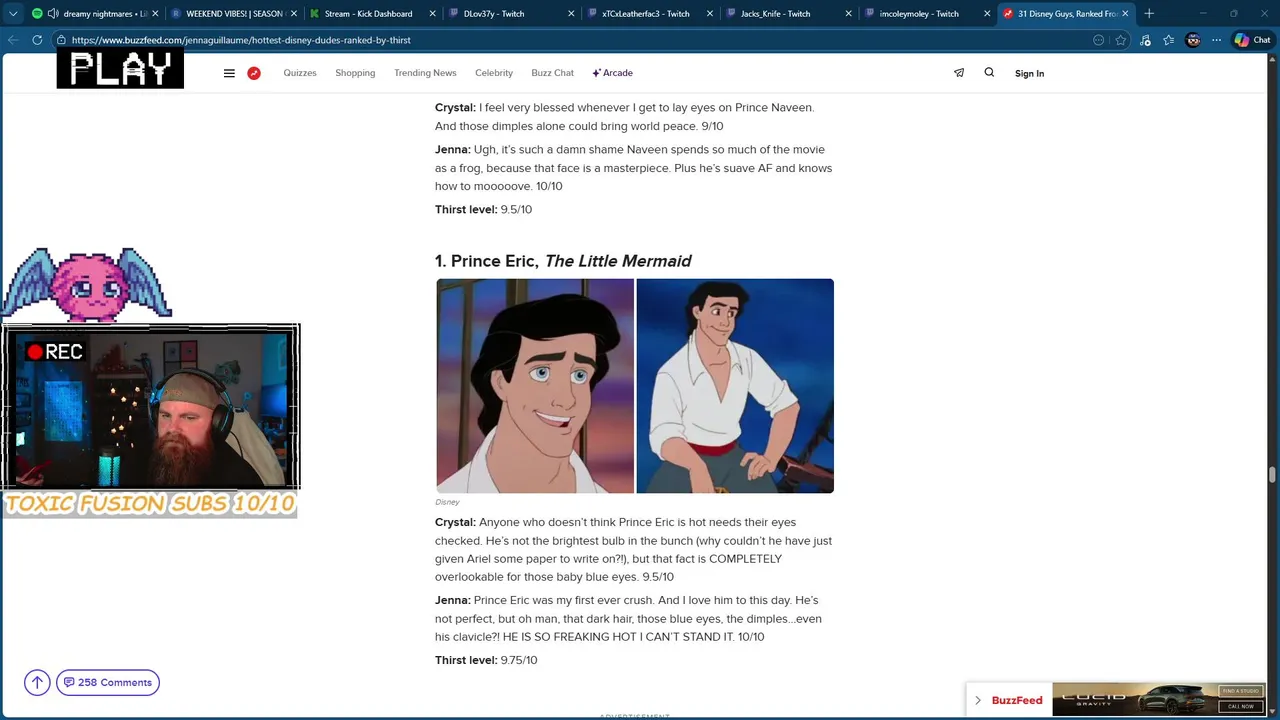Viewport: 1280px width, 720px height.
Task: Click the BuzzFeed label on bottom banner
Action: pos(1017,700)
